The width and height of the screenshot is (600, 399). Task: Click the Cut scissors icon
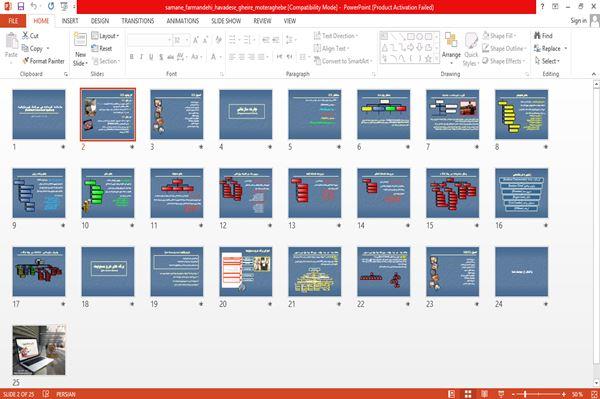click(25, 36)
